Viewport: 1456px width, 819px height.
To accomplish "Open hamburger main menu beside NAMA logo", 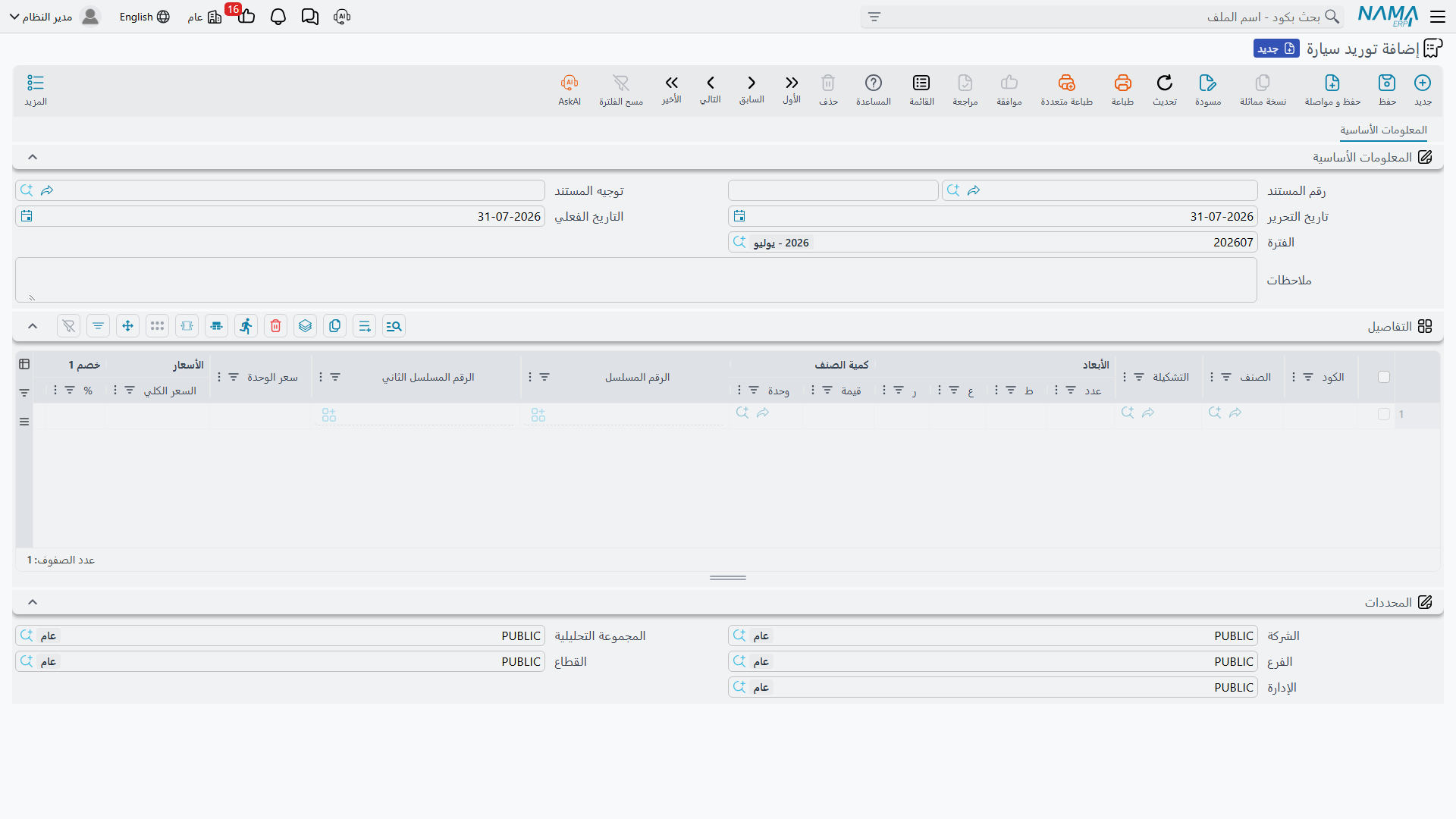I will coord(1438,17).
